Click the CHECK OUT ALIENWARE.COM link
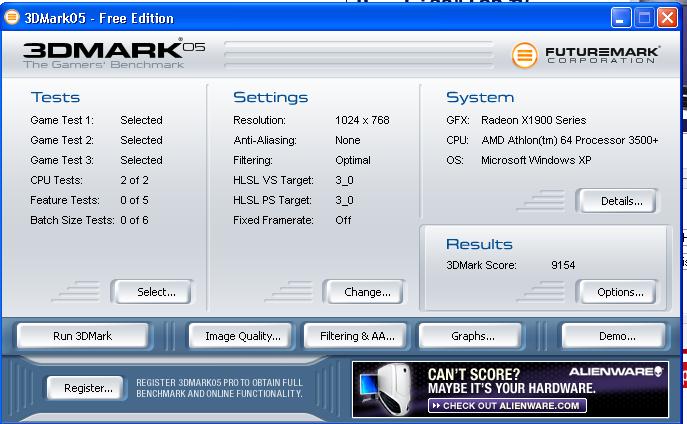The width and height of the screenshot is (687, 424). [507, 406]
